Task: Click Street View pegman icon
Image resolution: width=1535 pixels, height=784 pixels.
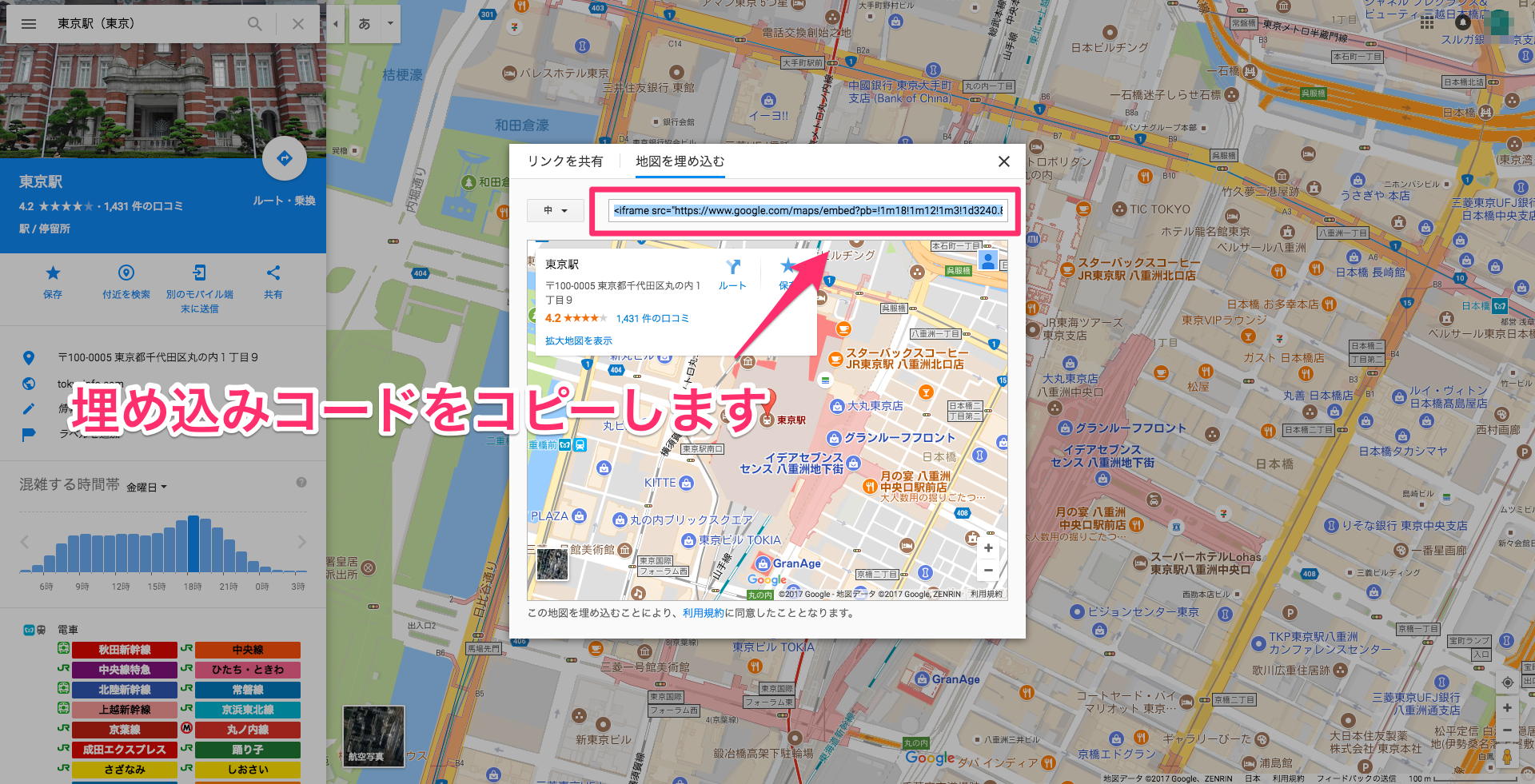Action: tap(1507, 756)
